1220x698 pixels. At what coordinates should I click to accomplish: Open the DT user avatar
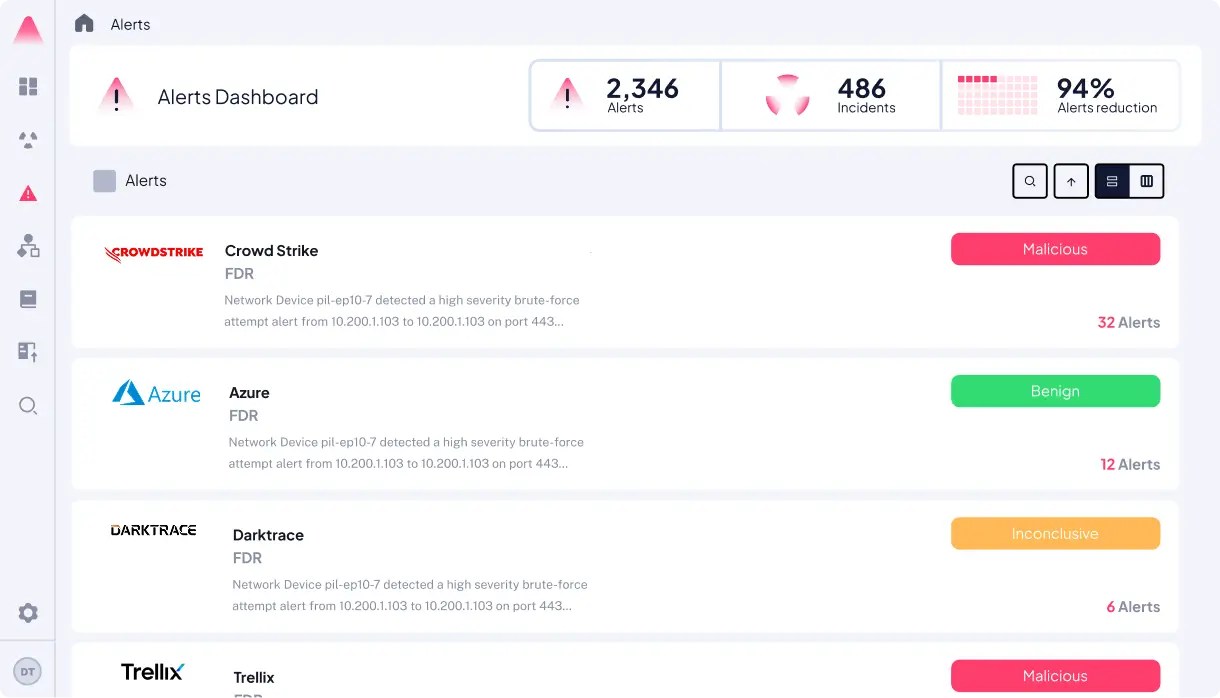(28, 672)
